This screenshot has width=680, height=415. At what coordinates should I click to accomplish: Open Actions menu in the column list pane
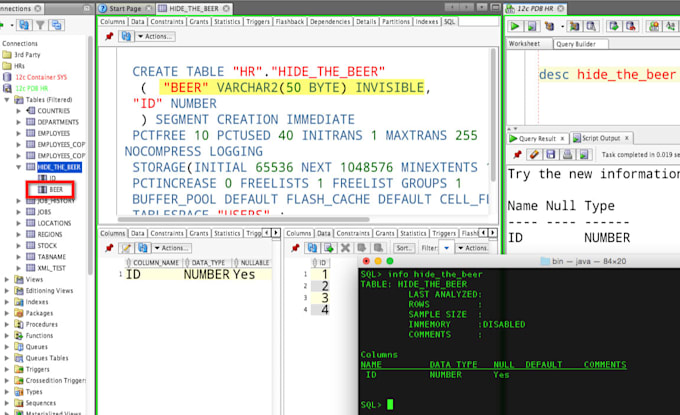tap(172, 248)
